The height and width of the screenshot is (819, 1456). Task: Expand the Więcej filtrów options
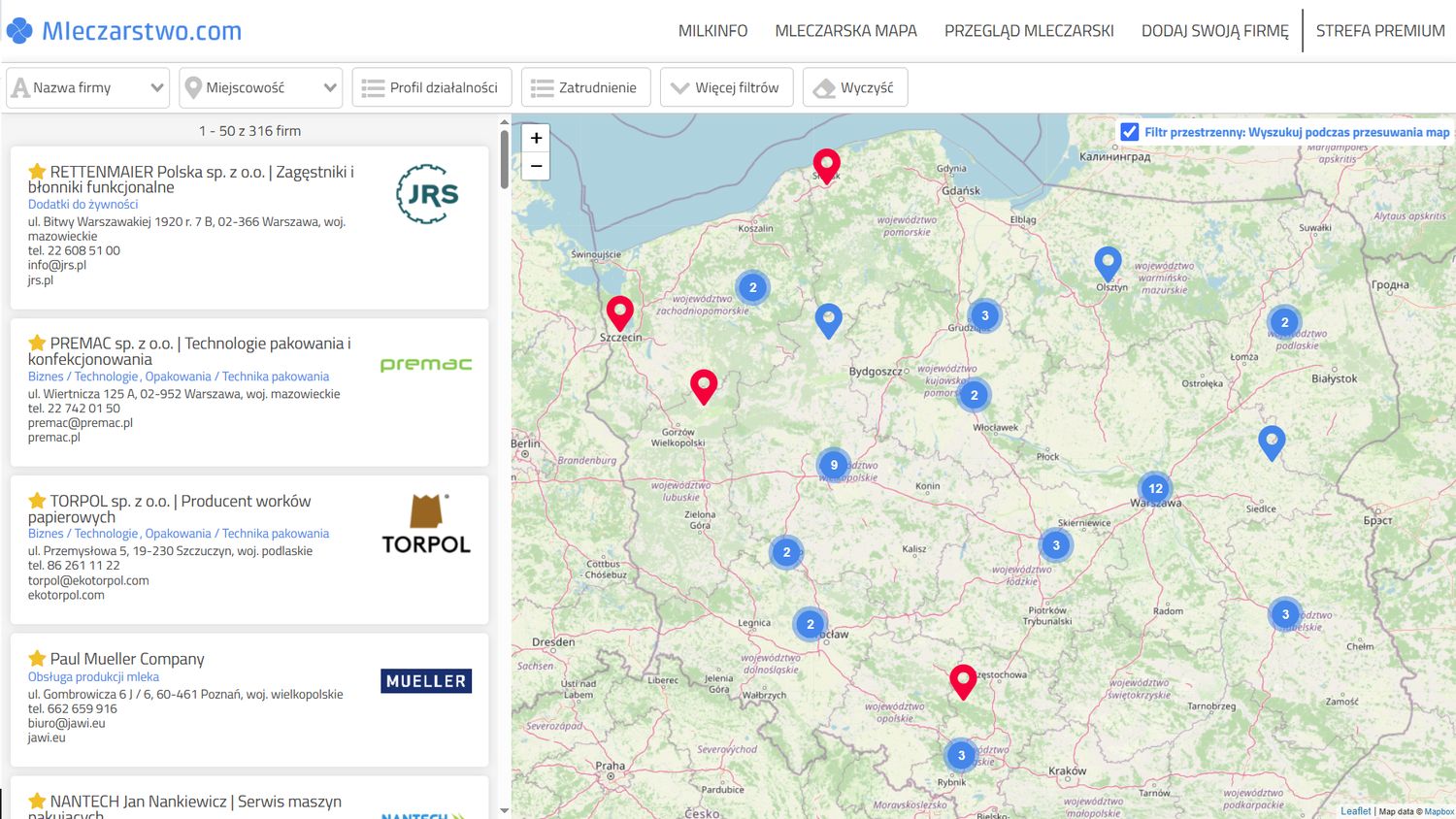pyautogui.click(x=726, y=87)
